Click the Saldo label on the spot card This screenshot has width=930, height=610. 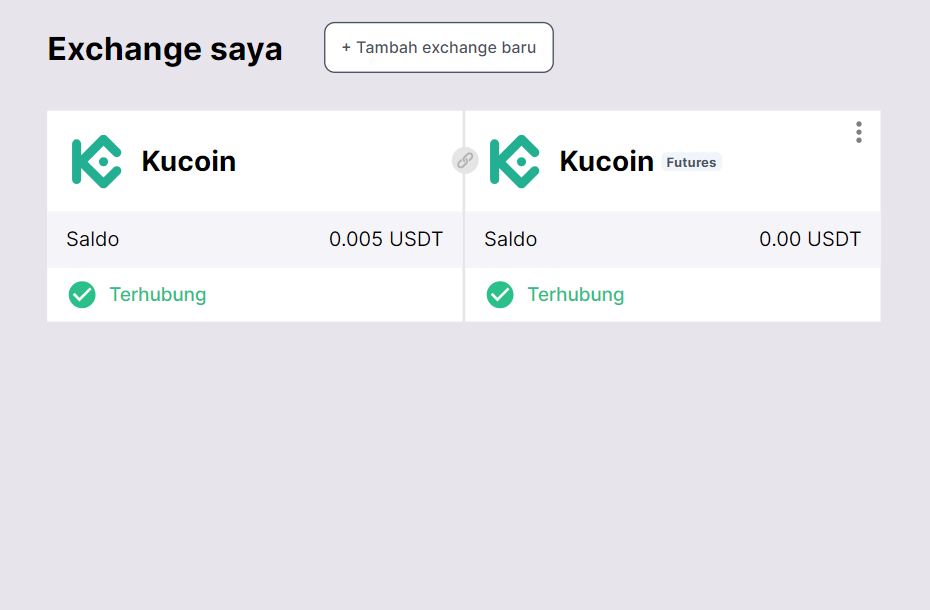point(93,240)
